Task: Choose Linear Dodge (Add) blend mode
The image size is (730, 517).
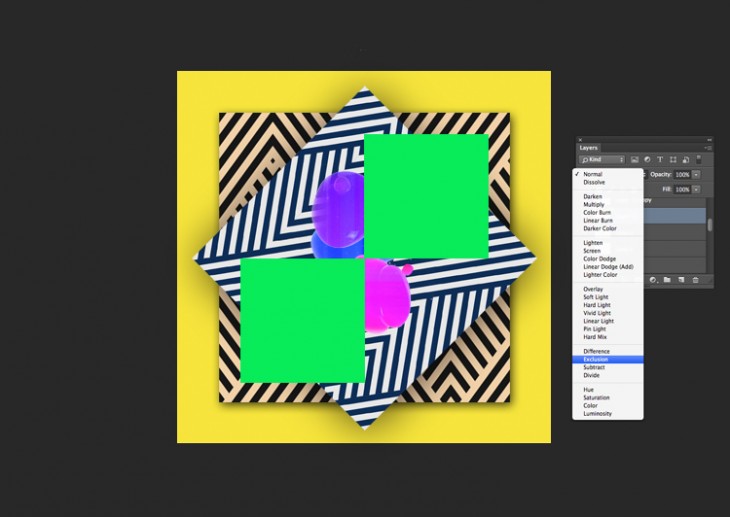Action: [608, 266]
